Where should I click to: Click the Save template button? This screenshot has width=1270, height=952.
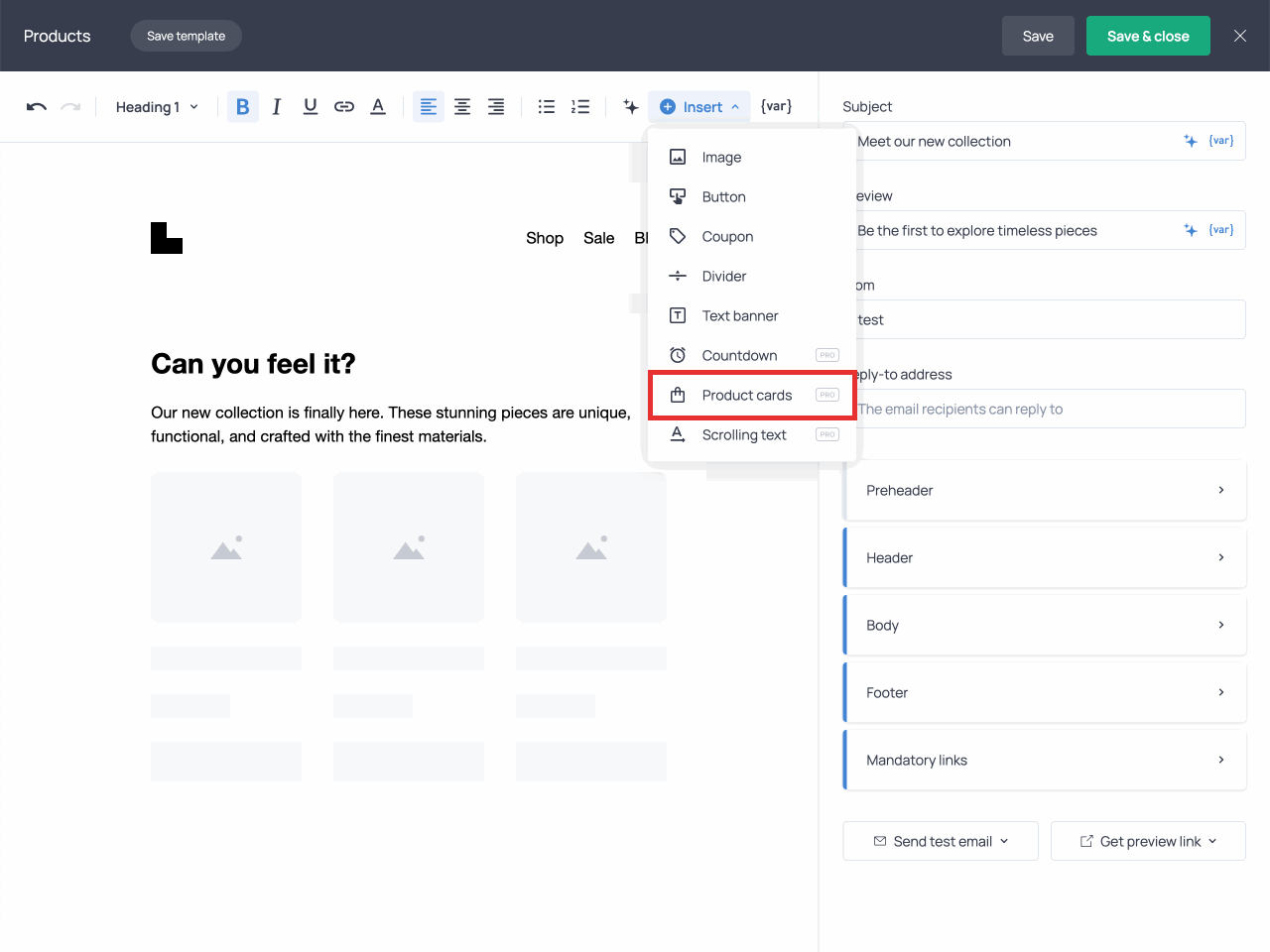pos(187,36)
